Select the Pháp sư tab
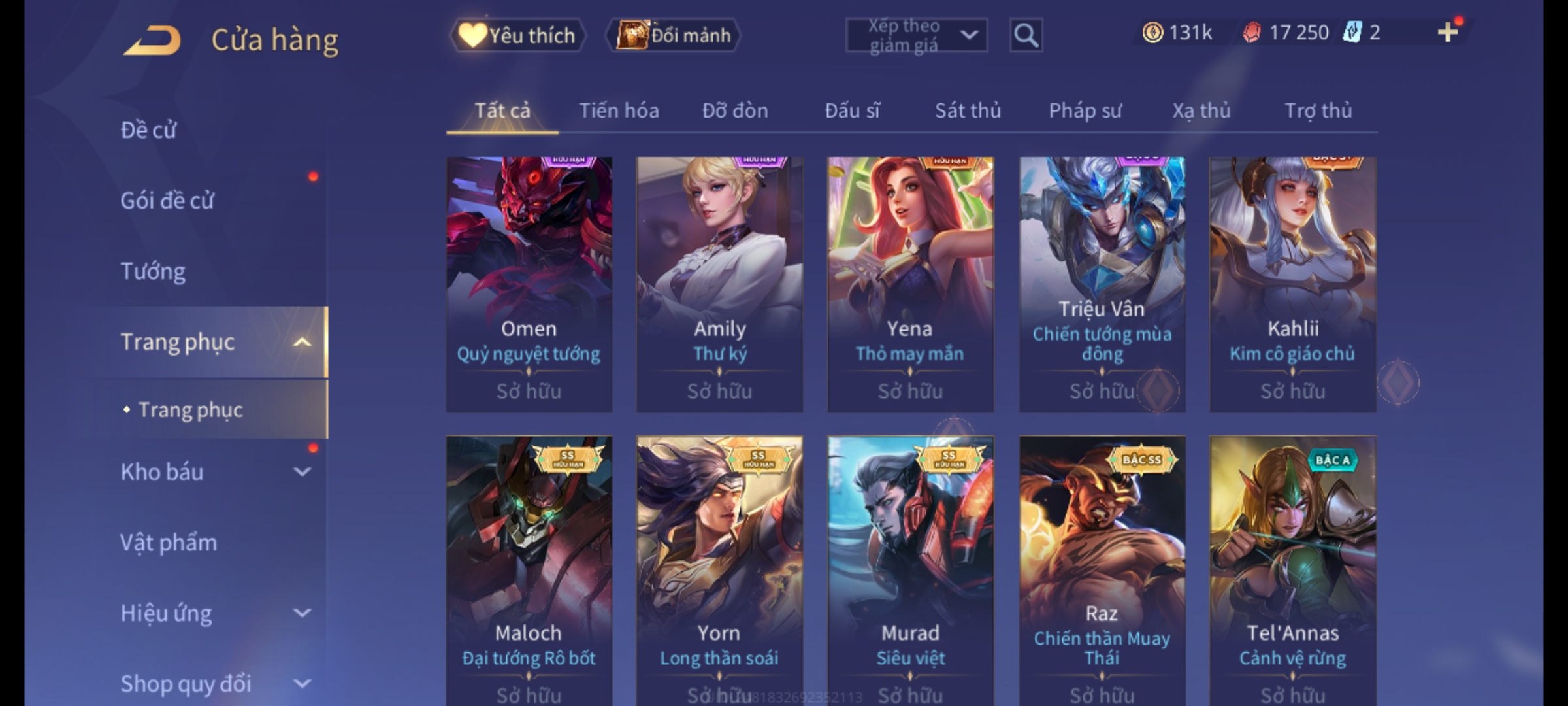Screen dimensions: 1568x706 1085,110
